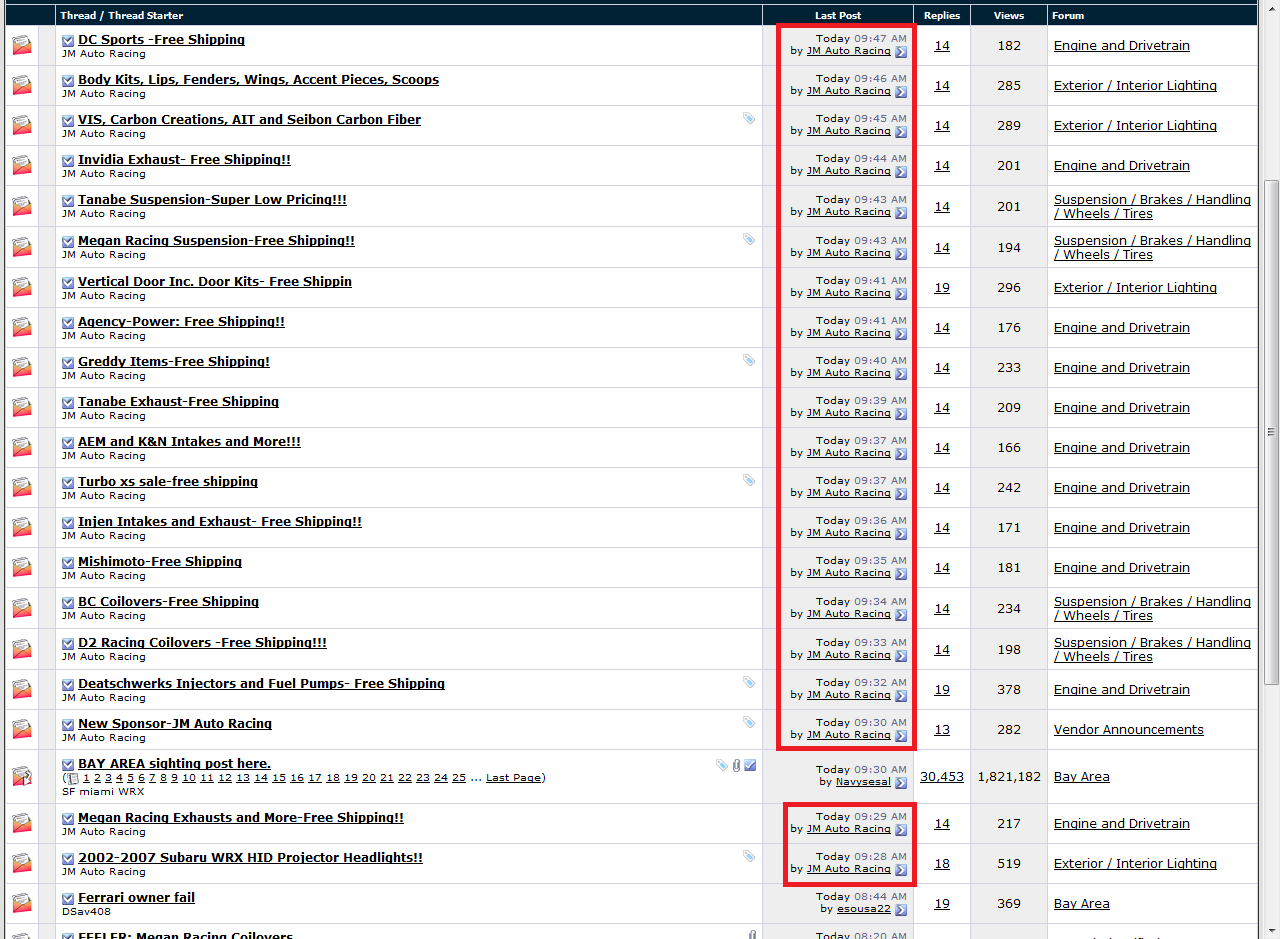Click tag icon on Megan Racing Suspension row
This screenshot has height=939, width=1280.
(749, 239)
